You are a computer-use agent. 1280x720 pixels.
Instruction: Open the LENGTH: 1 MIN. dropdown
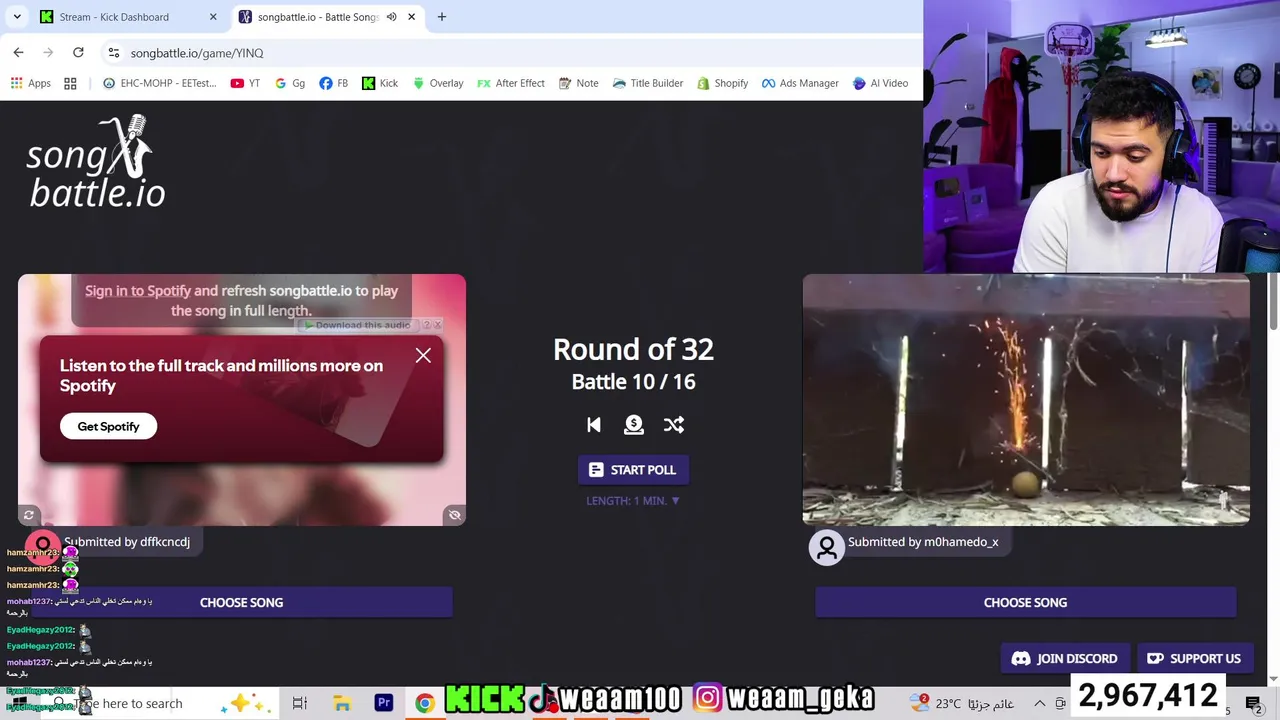pos(633,500)
